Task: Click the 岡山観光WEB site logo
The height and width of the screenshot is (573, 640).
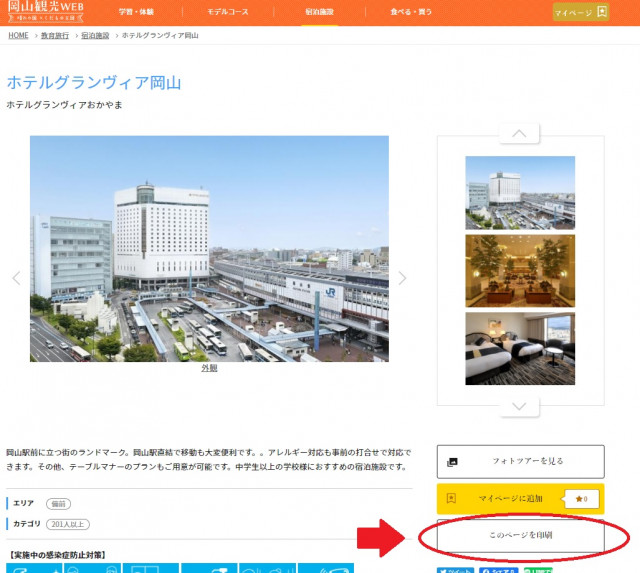Action: (x=45, y=11)
